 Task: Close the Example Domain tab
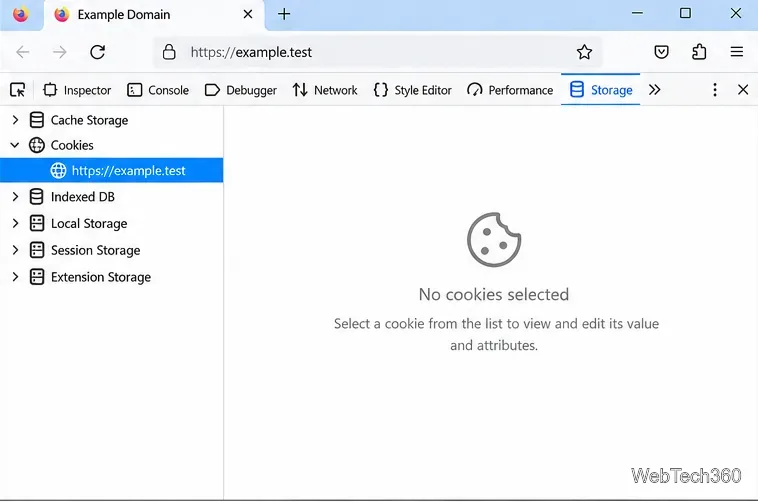[x=248, y=15]
